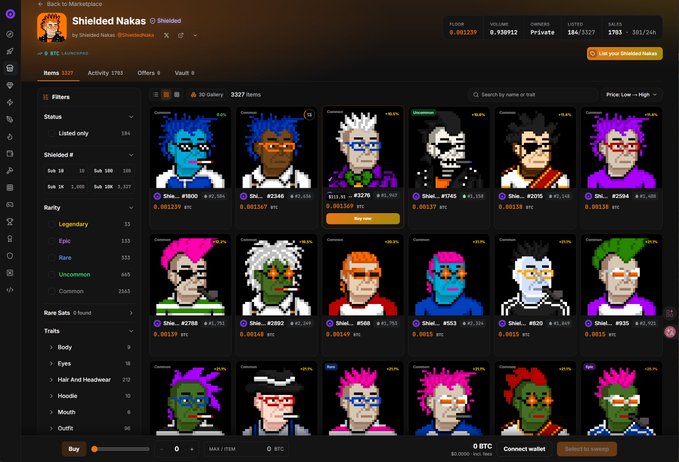Screen dimensions: 679x462
Task: Open the key tool icon in sidebar
Action: pos(10,171)
